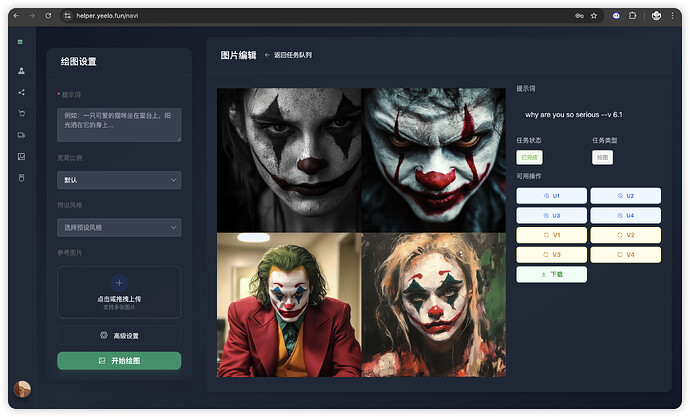
Task: Open site info icon beside the URL
Action: pos(67,16)
